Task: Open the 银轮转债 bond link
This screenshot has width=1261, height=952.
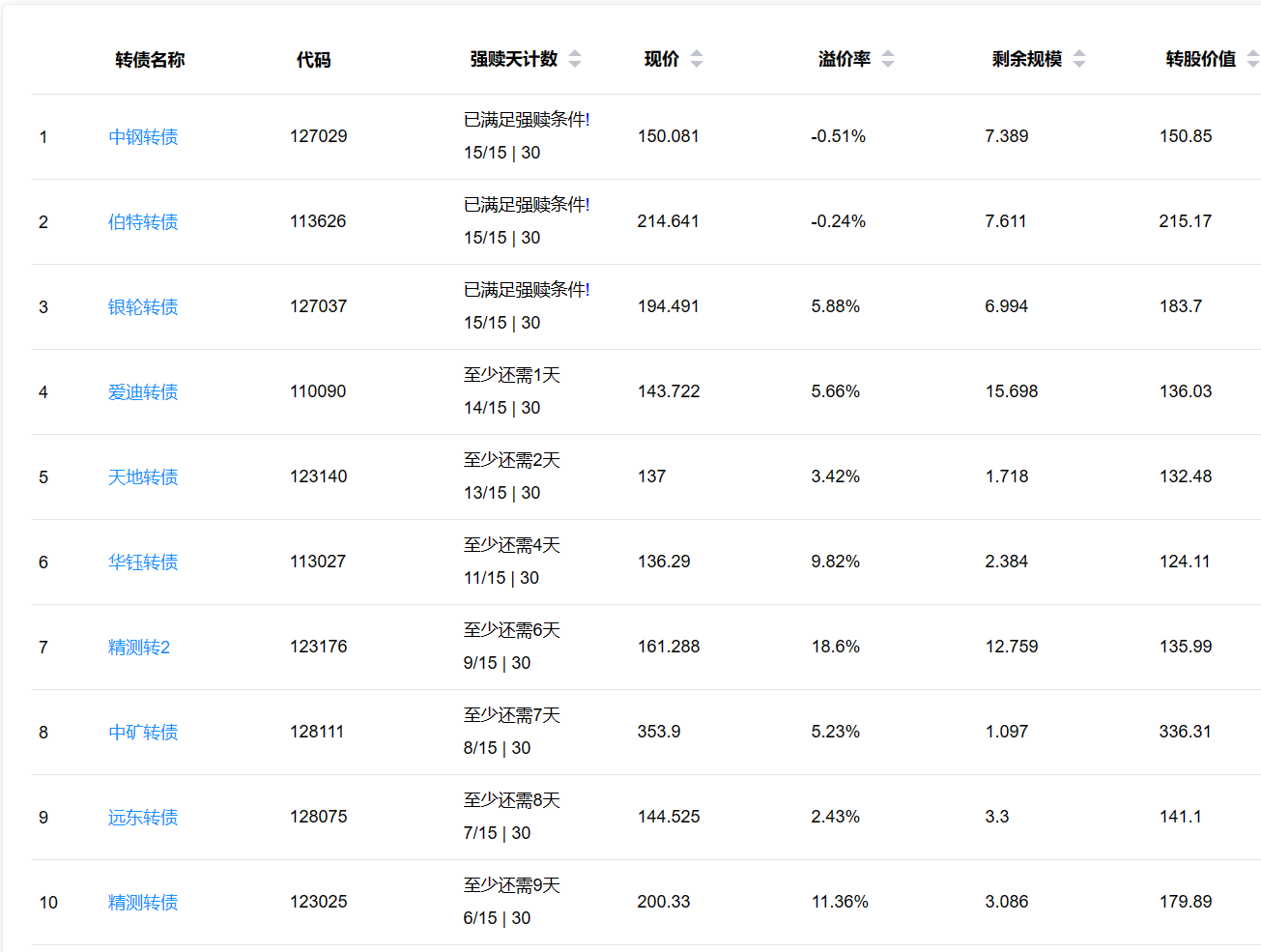Action: tap(143, 307)
